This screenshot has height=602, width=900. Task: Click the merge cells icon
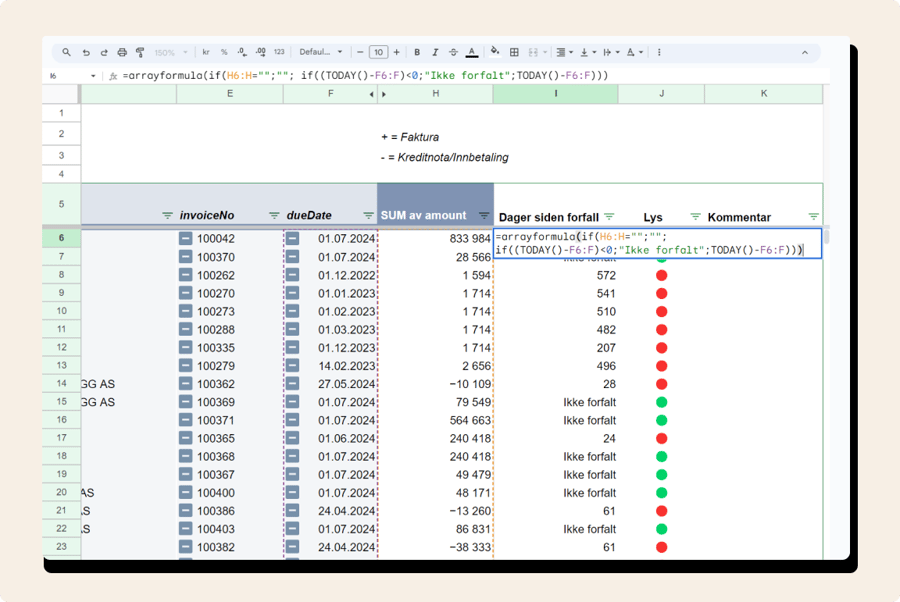[x=533, y=52]
